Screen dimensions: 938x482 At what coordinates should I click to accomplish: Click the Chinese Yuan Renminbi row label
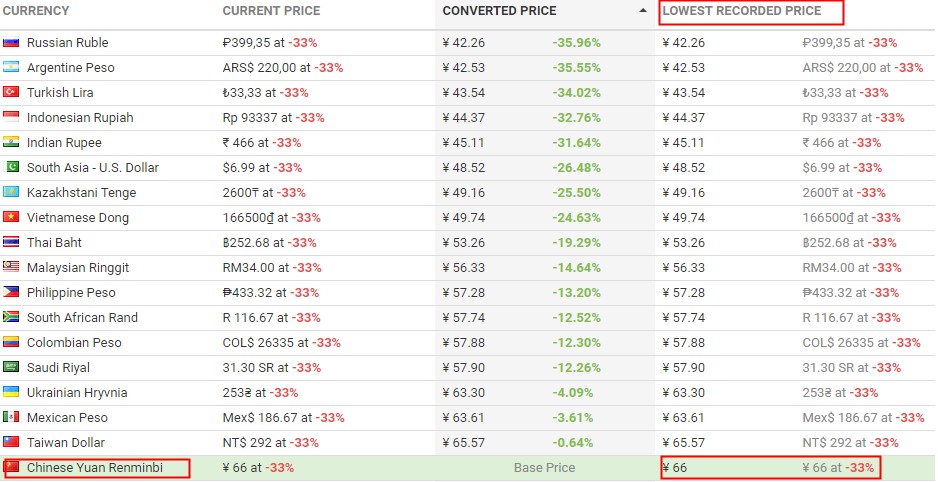(x=96, y=468)
